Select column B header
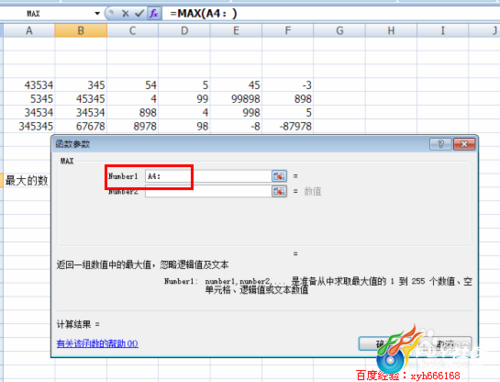The height and width of the screenshot is (382, 500). (x=81, y=31)
